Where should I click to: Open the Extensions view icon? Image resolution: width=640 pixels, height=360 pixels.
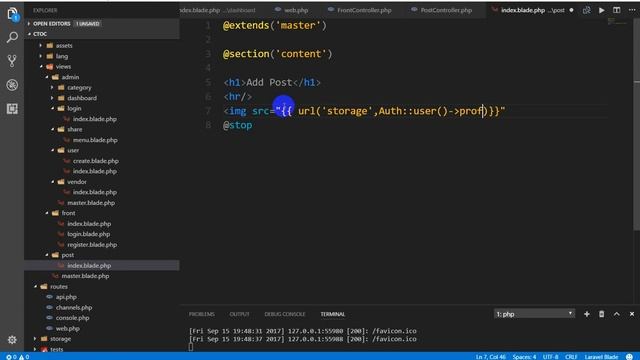coord(12,109)
